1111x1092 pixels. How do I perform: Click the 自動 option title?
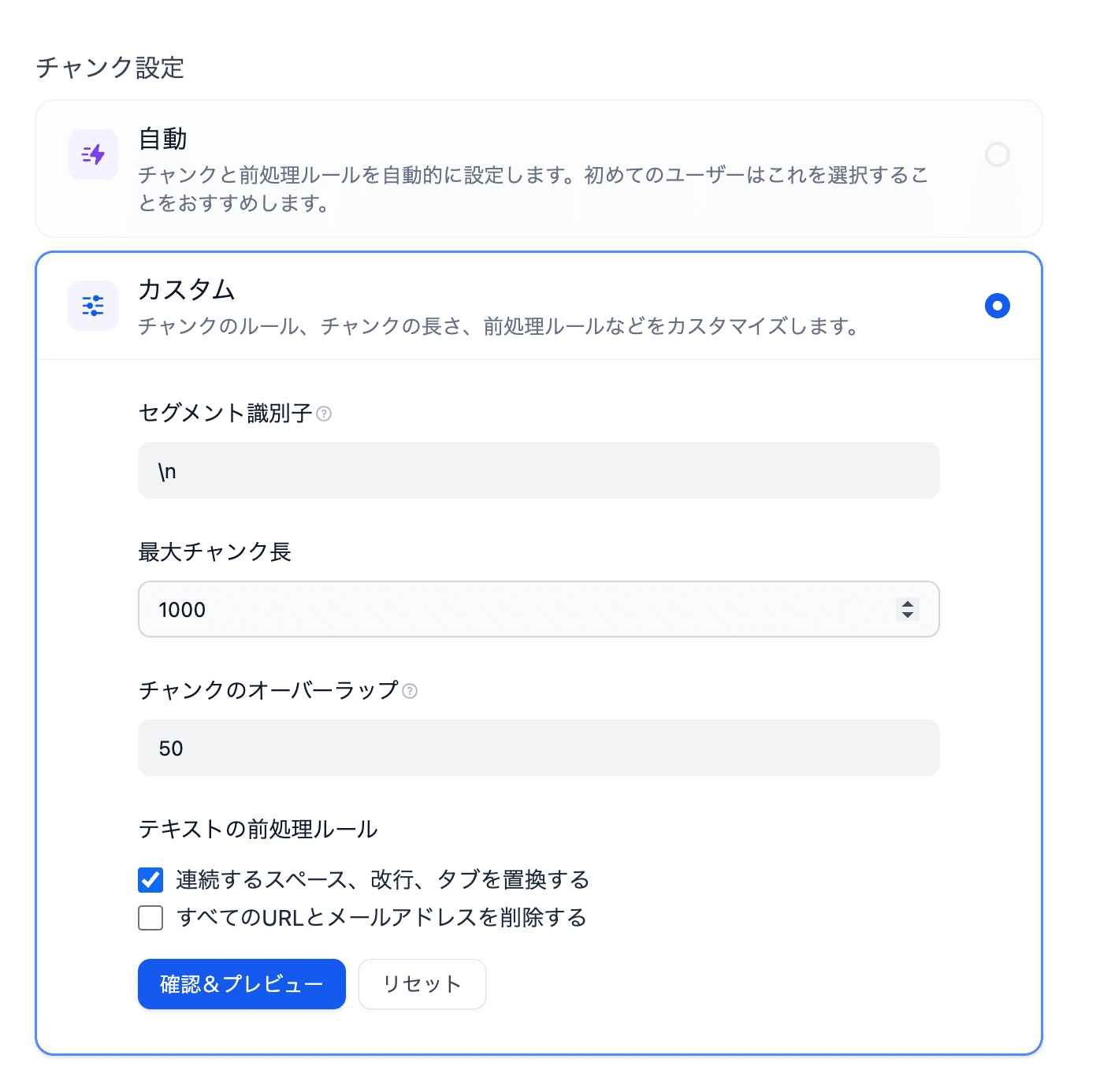tap(163, 139)
